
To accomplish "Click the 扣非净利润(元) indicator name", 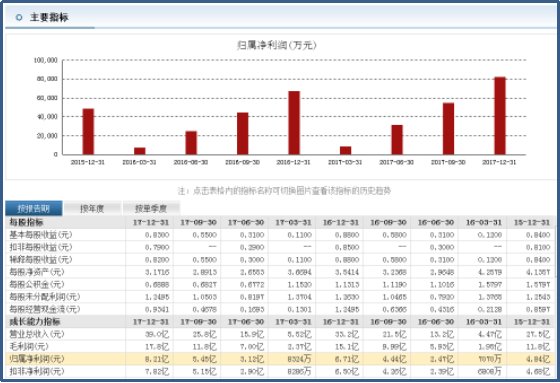I will (37, 372).
